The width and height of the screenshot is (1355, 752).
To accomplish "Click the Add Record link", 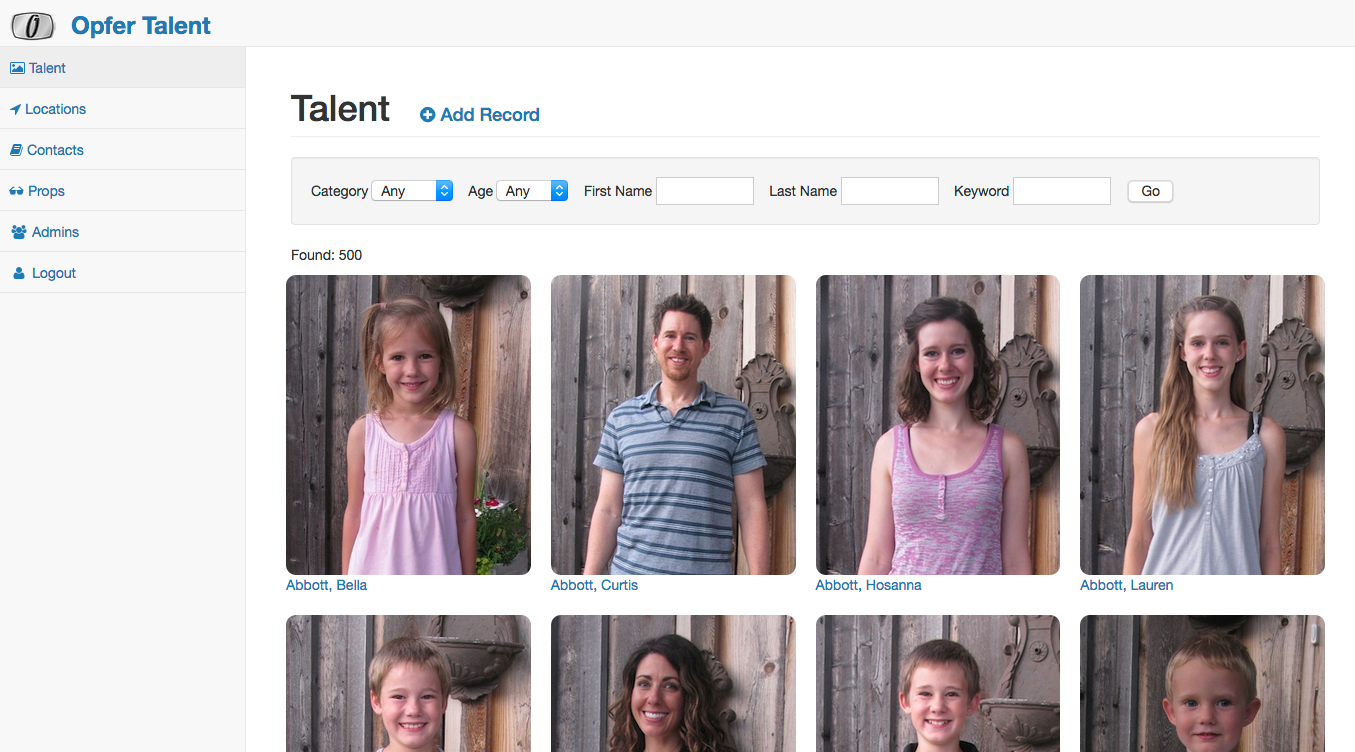I will (480, 115).
